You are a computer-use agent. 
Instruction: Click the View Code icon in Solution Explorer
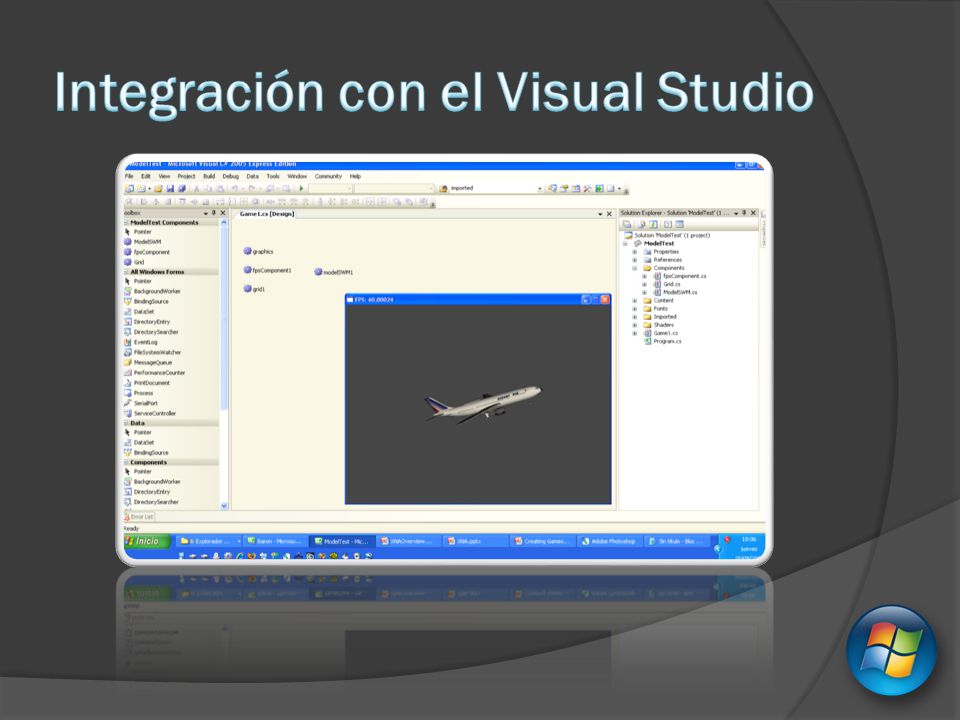(667, 225)
